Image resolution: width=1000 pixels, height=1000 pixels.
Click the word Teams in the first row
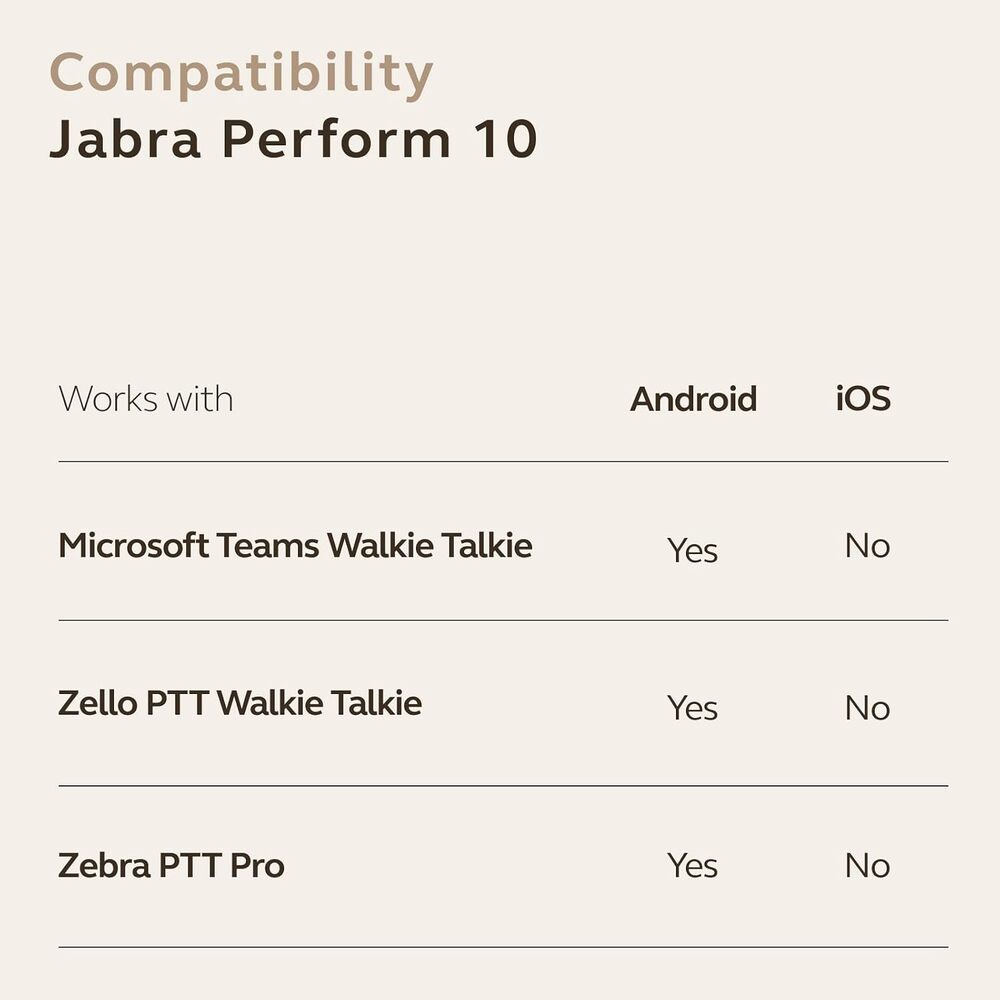[x=268, y=546]
